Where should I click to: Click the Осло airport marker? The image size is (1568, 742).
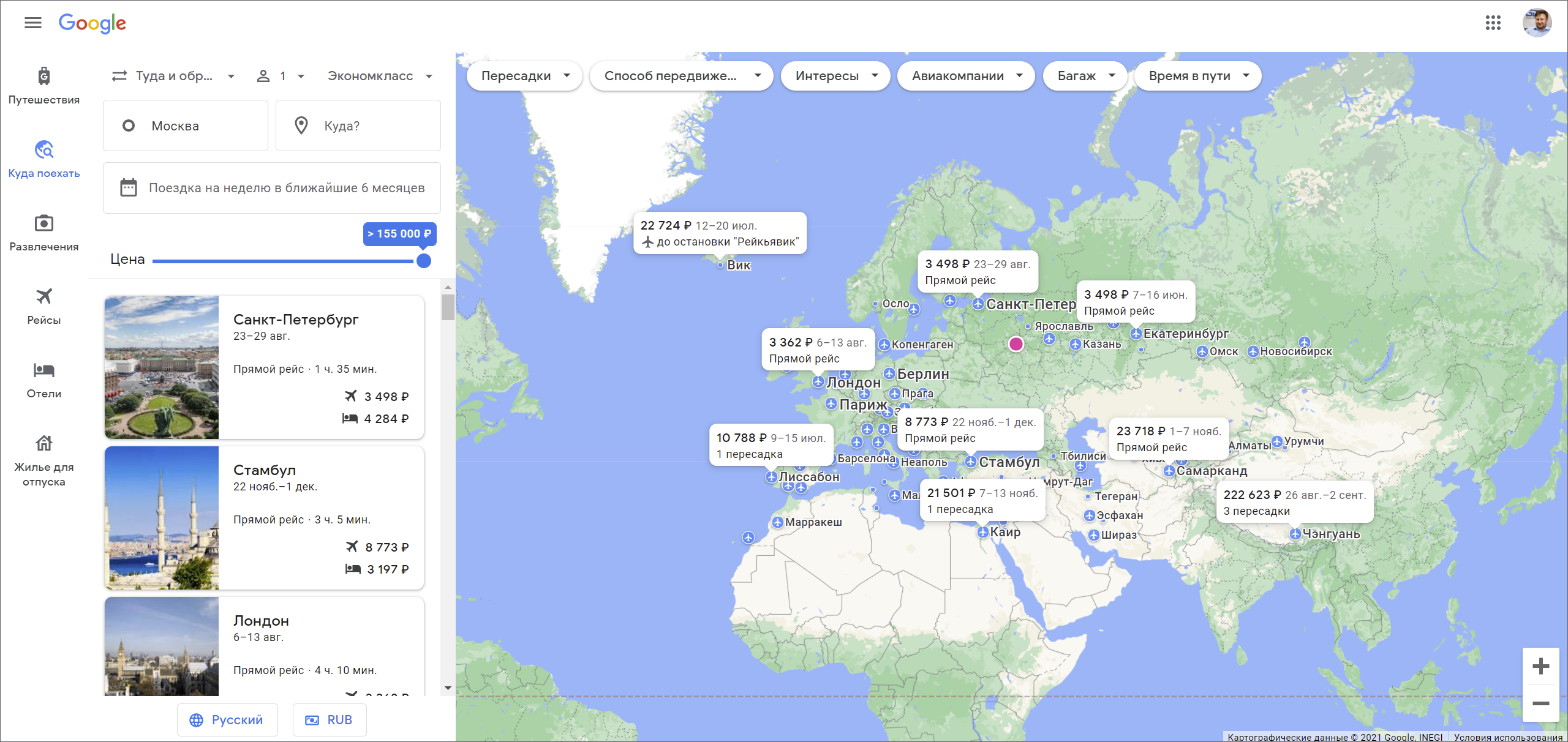[876, 304]
